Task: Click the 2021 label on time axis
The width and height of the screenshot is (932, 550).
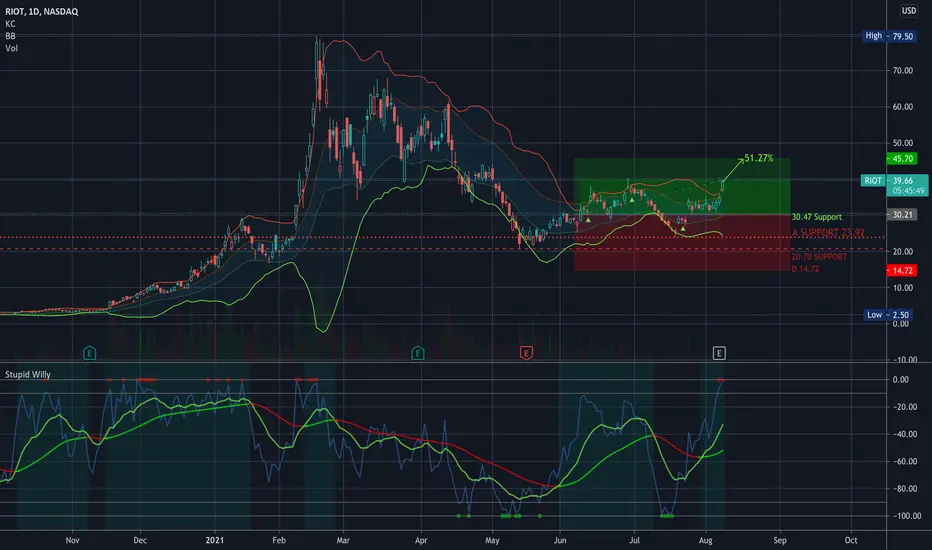Action: click(x=215, y=540)
